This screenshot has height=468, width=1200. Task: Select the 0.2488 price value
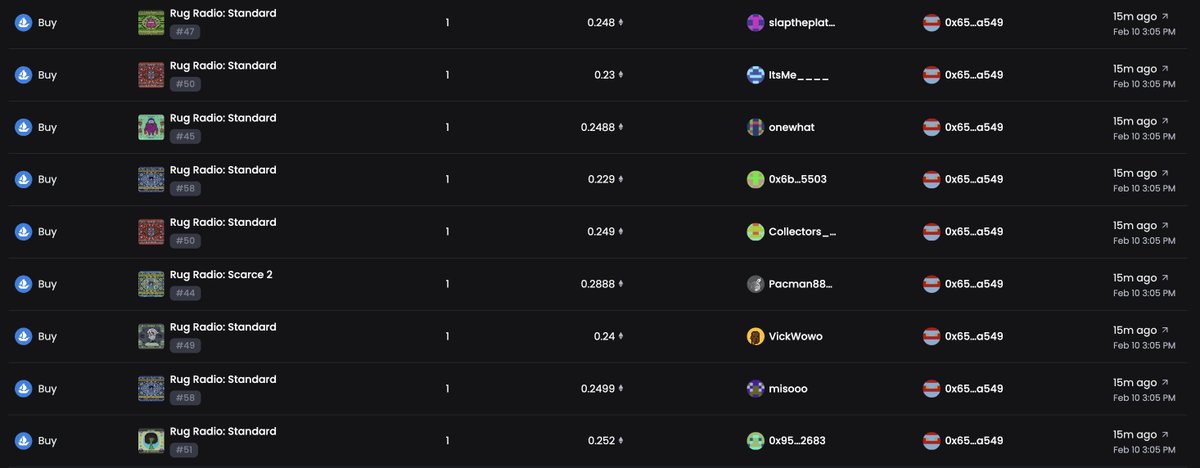(598, 127)
